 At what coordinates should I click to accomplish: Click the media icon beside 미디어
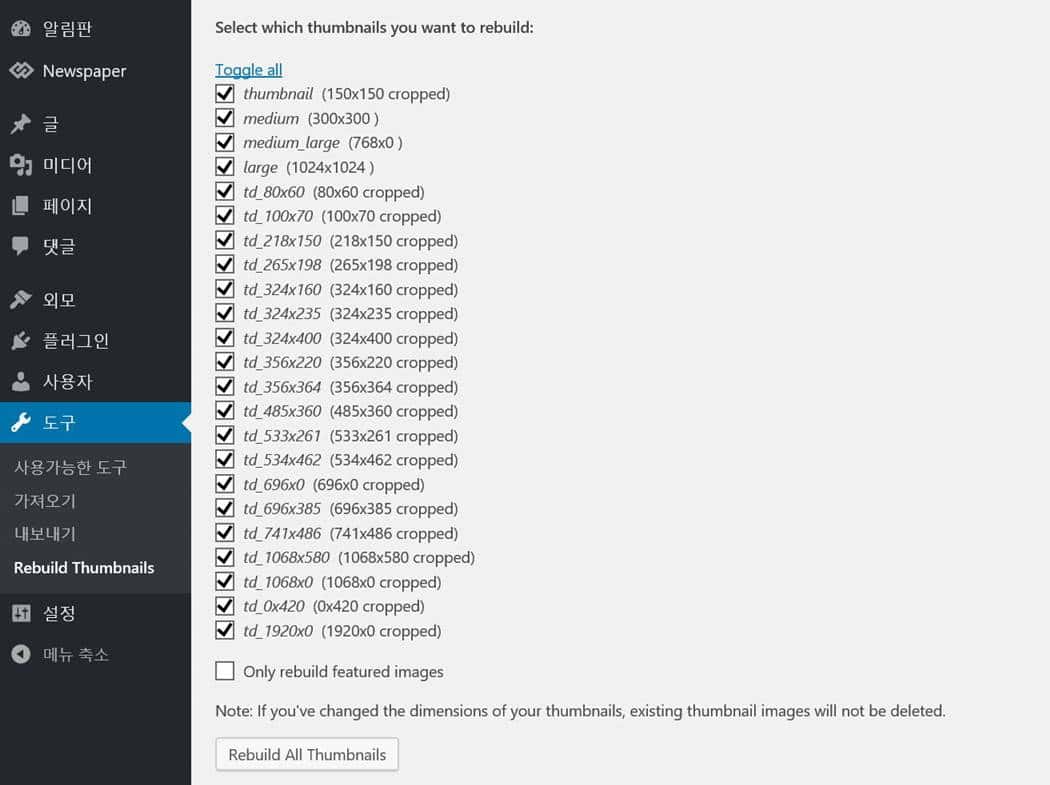tap(21, 165)
